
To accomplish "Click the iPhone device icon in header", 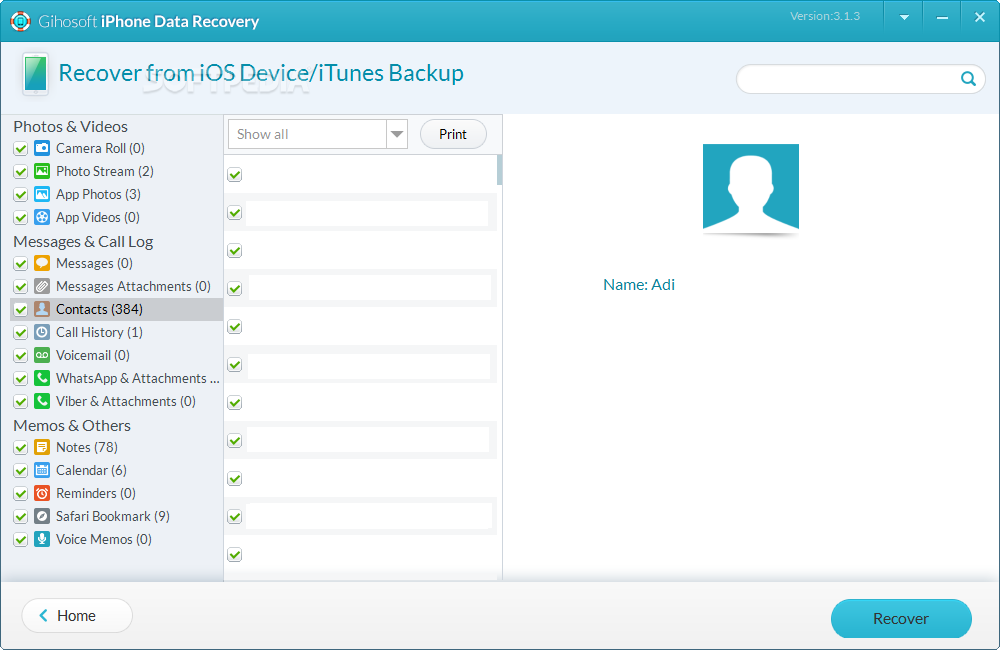I will pyautogui.click(x=36, y=74).
